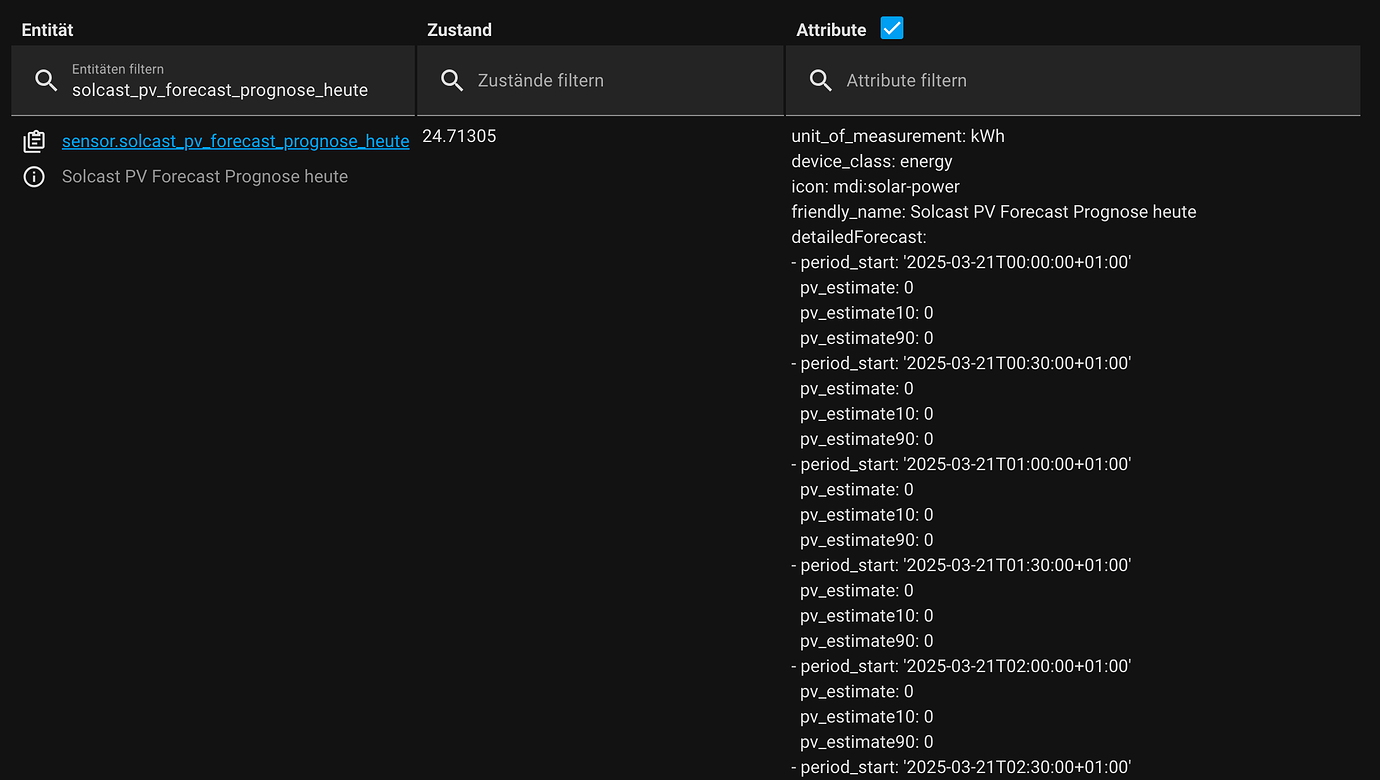Select the unit_of_measurement: kWh line
The image size is (1380, 780).
click(898, 136)
